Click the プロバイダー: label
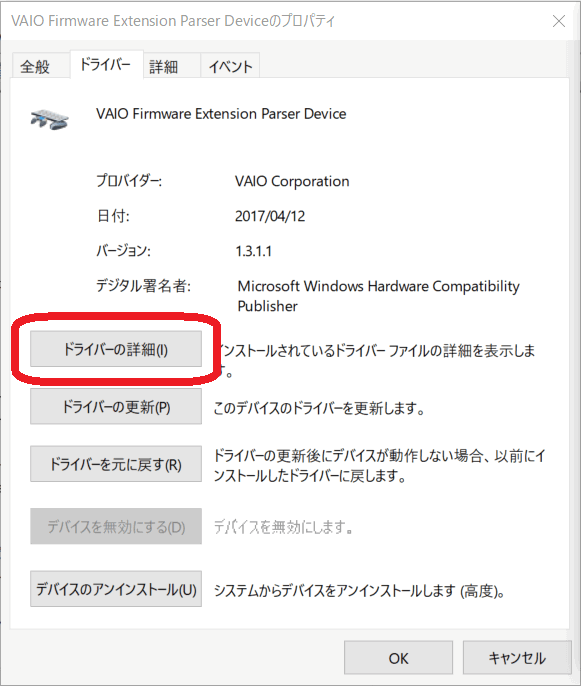The image size is (581, 686). tap(129, 181)
